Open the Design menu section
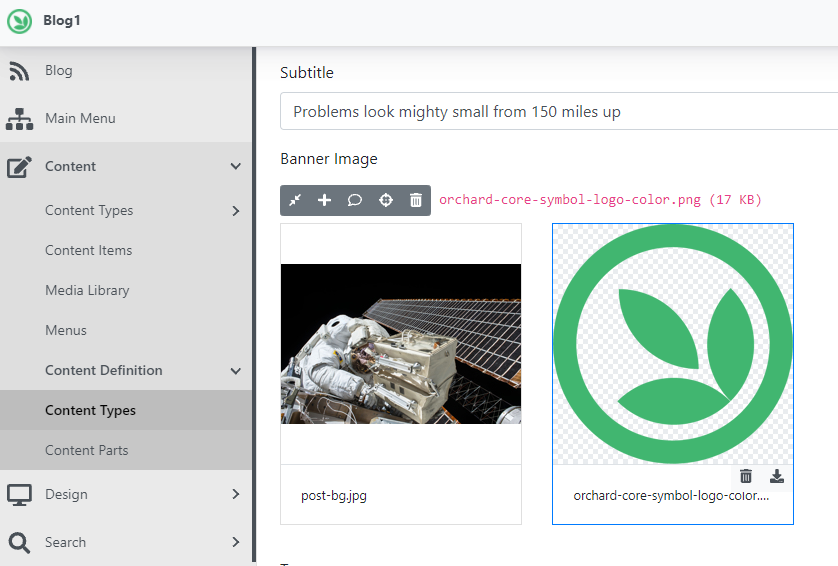 (66, 494)
